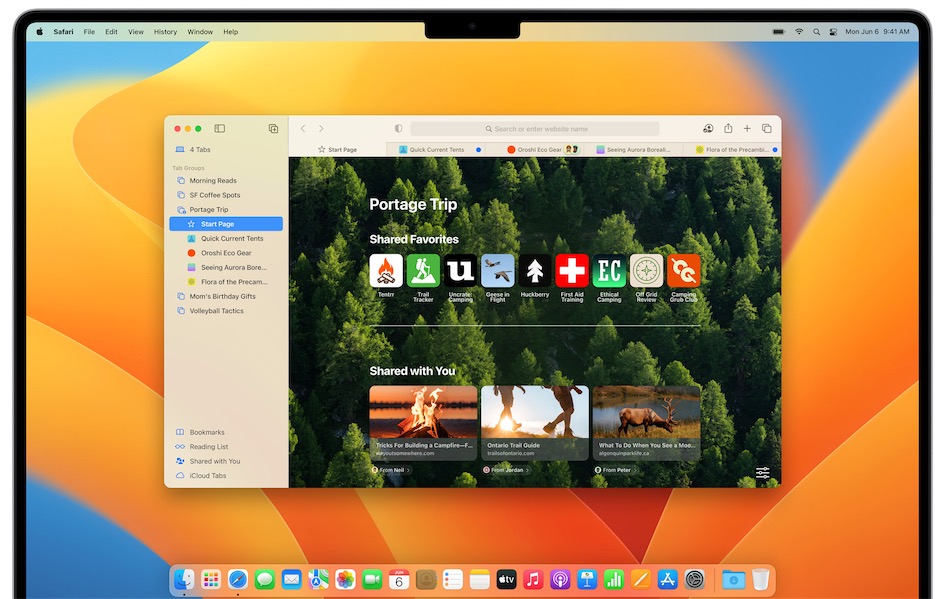Open the Trail Tracker favorite

click(x=423, y=271)
